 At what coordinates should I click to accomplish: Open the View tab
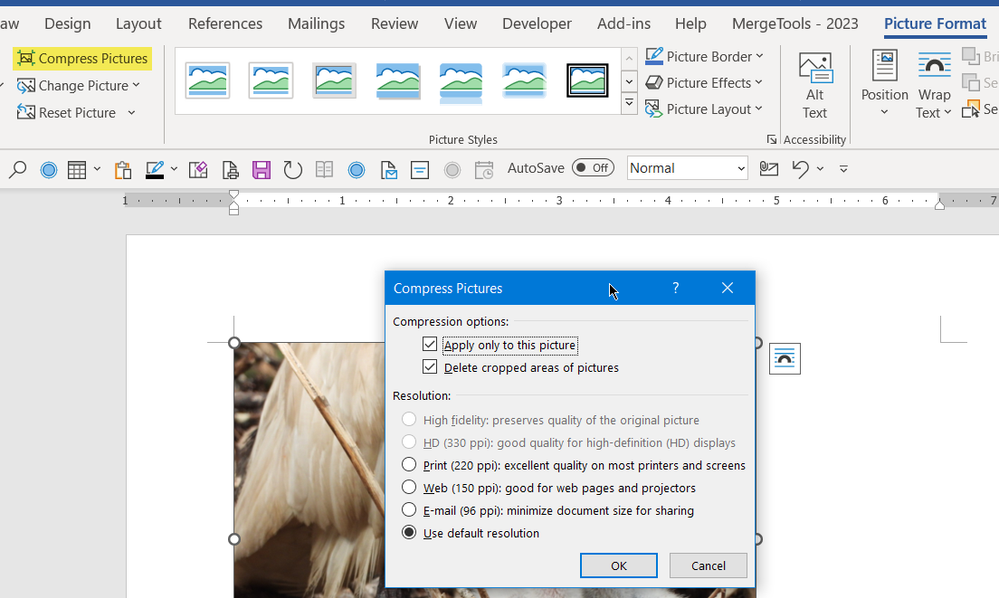tap(460, 24)
